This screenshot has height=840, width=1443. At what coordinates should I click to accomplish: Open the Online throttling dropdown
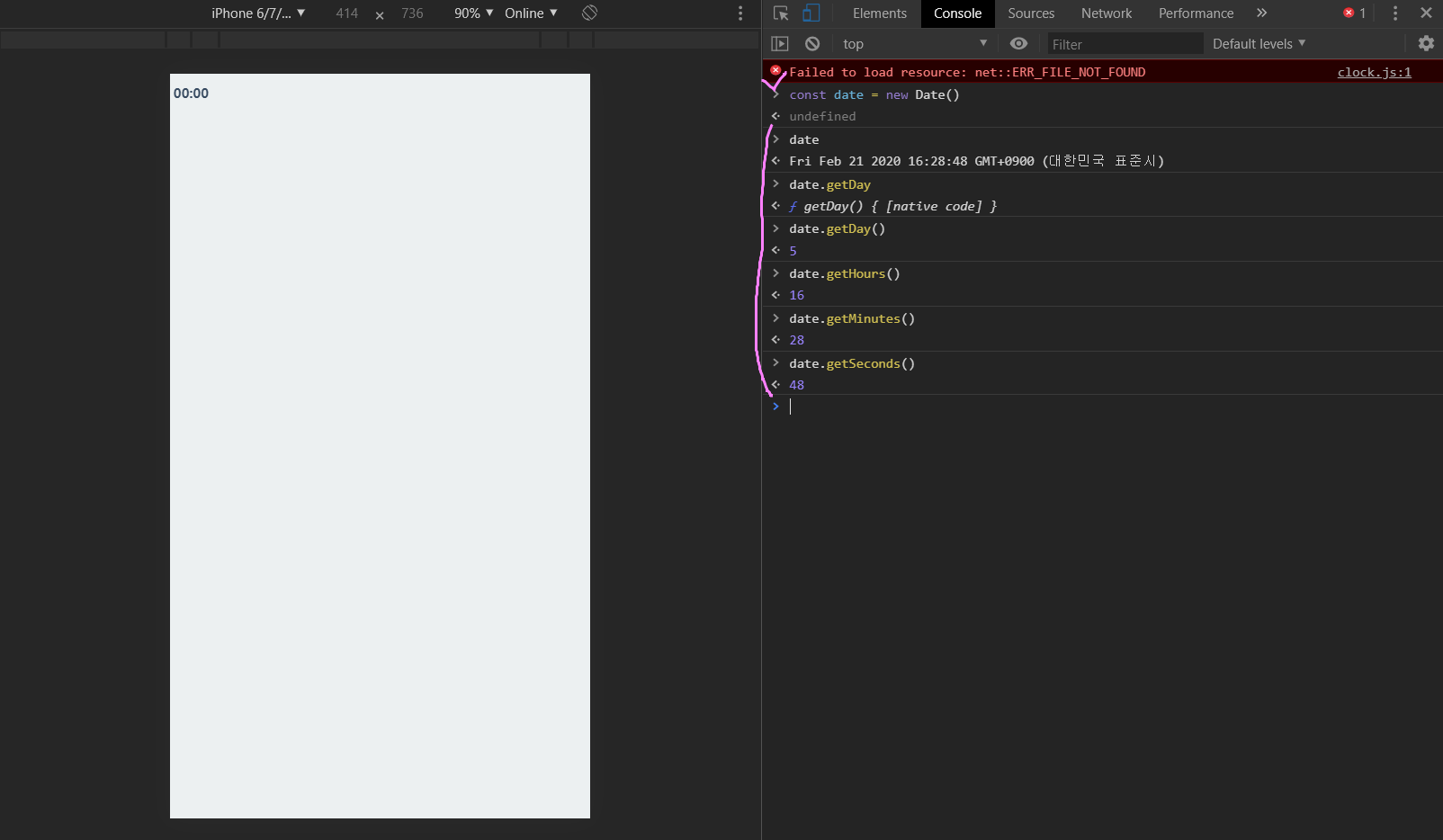pyautogui.click(x=531, y=13)
